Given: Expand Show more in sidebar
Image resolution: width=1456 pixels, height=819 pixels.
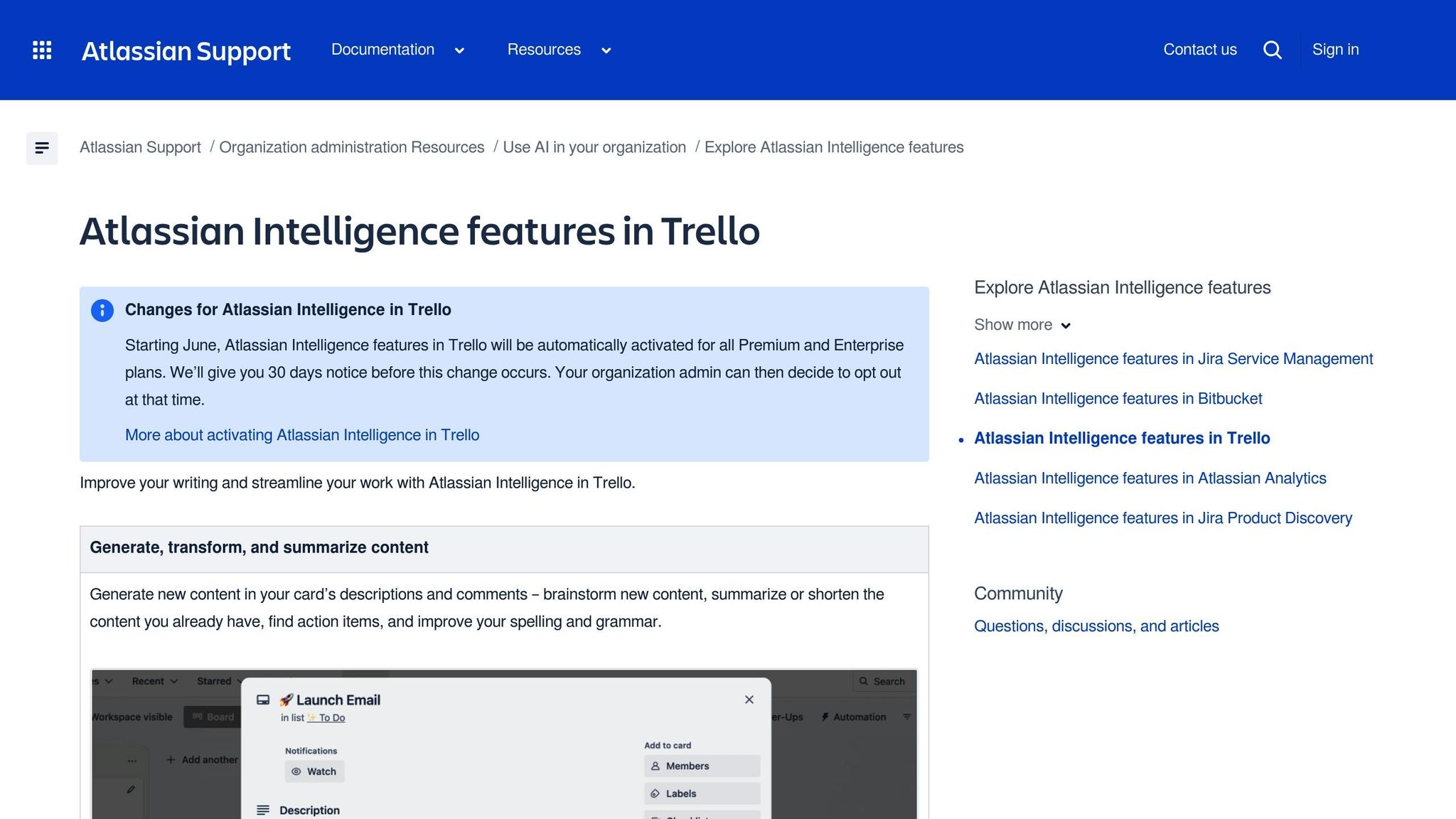Looking at the screenshot, I should 1022,325.
